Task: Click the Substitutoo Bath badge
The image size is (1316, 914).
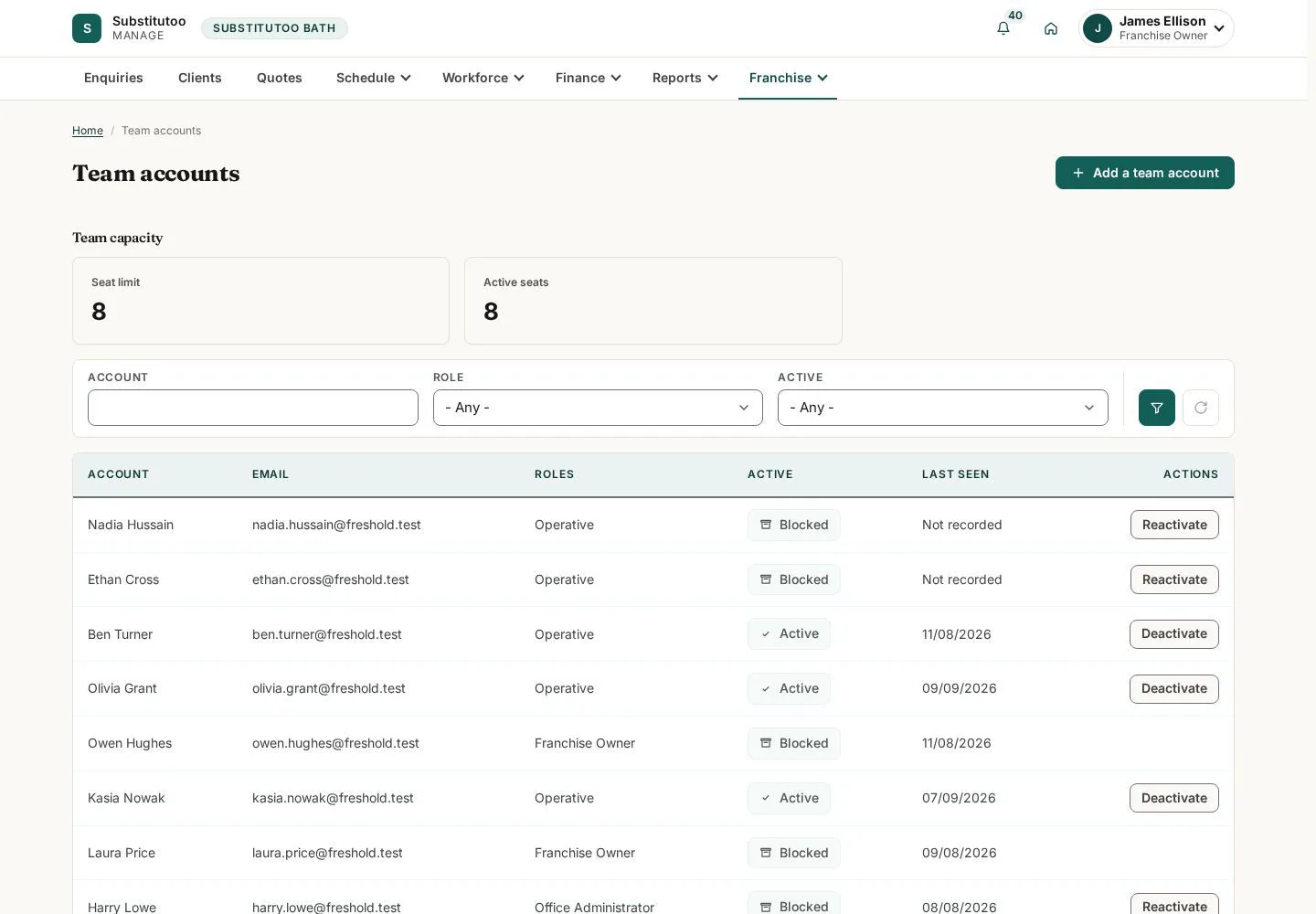Action: 274,28
